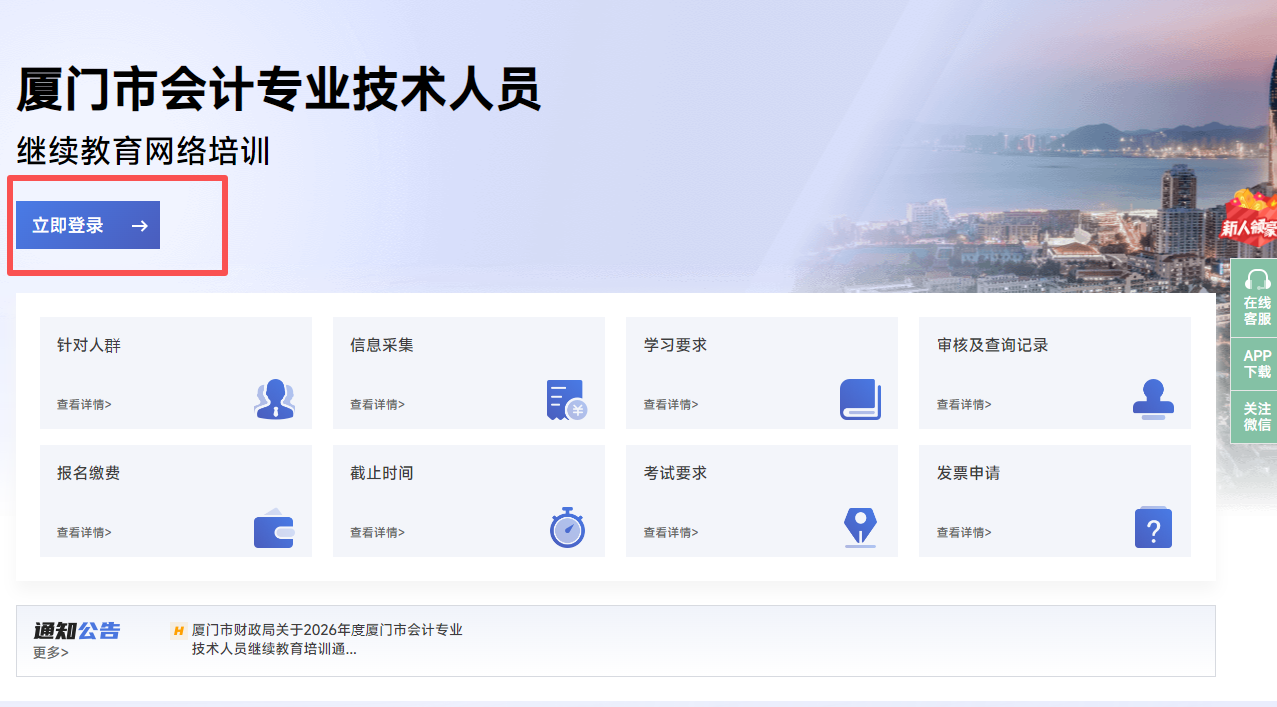Click the 审核及查询记录 stamp icon
This screenshot has width=1277, height=707.
point(1151,398)
